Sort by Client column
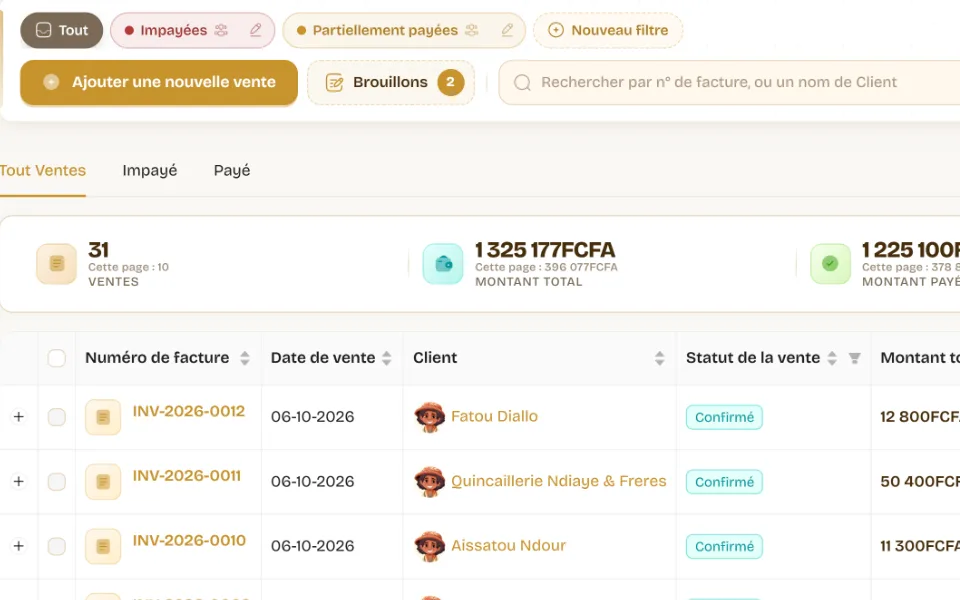This screenshot has width=960, height=600. (x=659, y=358)
